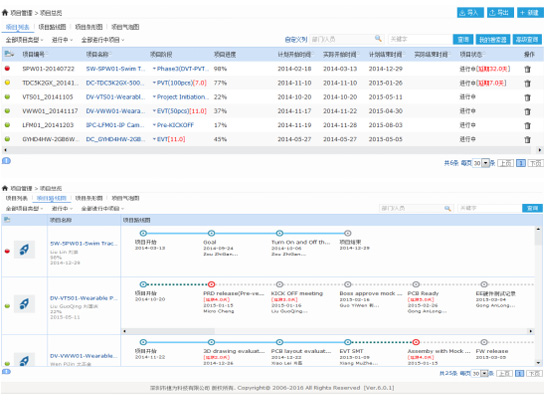Expand the Pre-KICKOFF stage dropdown
This screenshot has height=400, width=544.
coord(154,125)
